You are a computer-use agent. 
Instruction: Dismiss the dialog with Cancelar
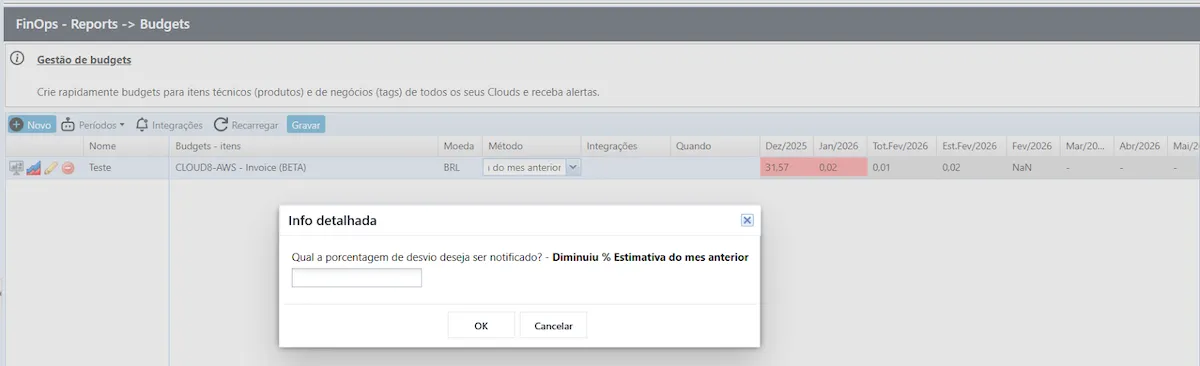coord(553,325)
